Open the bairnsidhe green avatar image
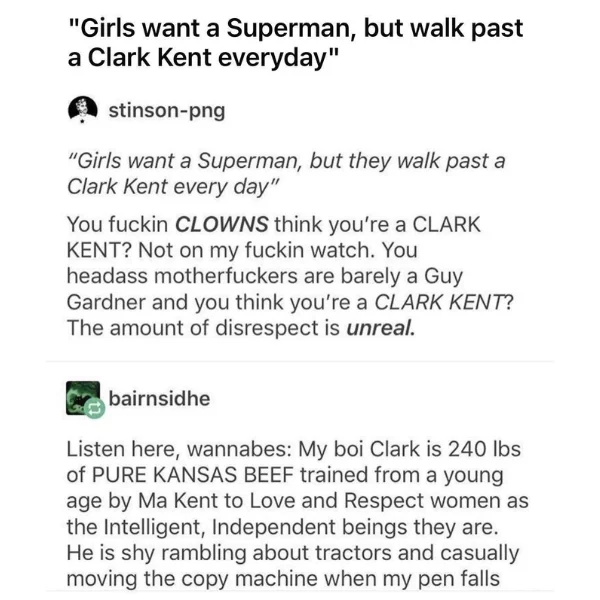600x600 pixels. coord(83,398)
